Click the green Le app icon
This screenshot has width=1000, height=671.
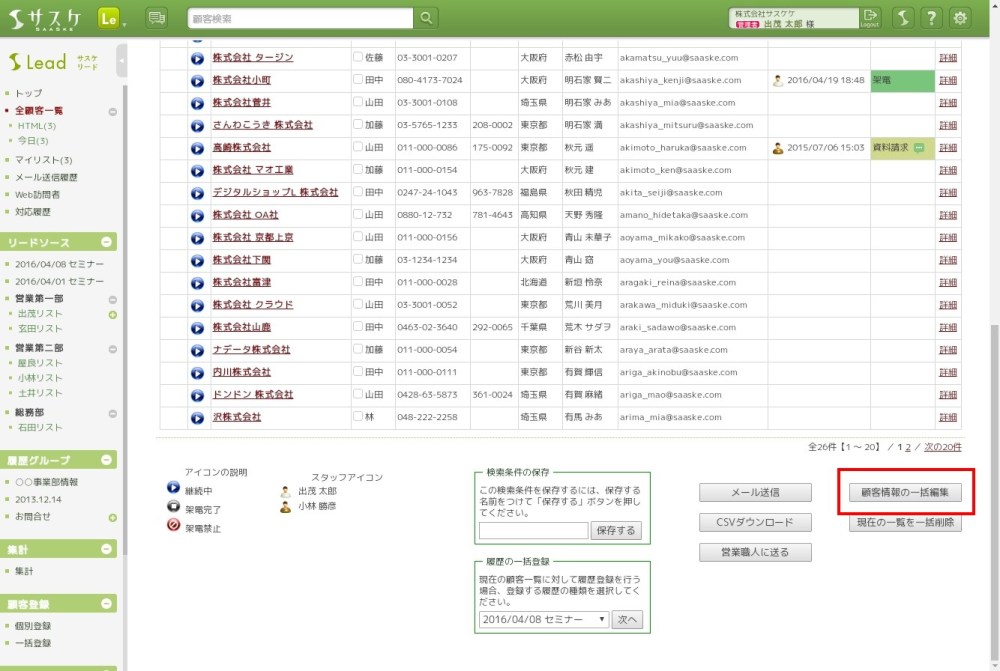[x=110, y=18]
